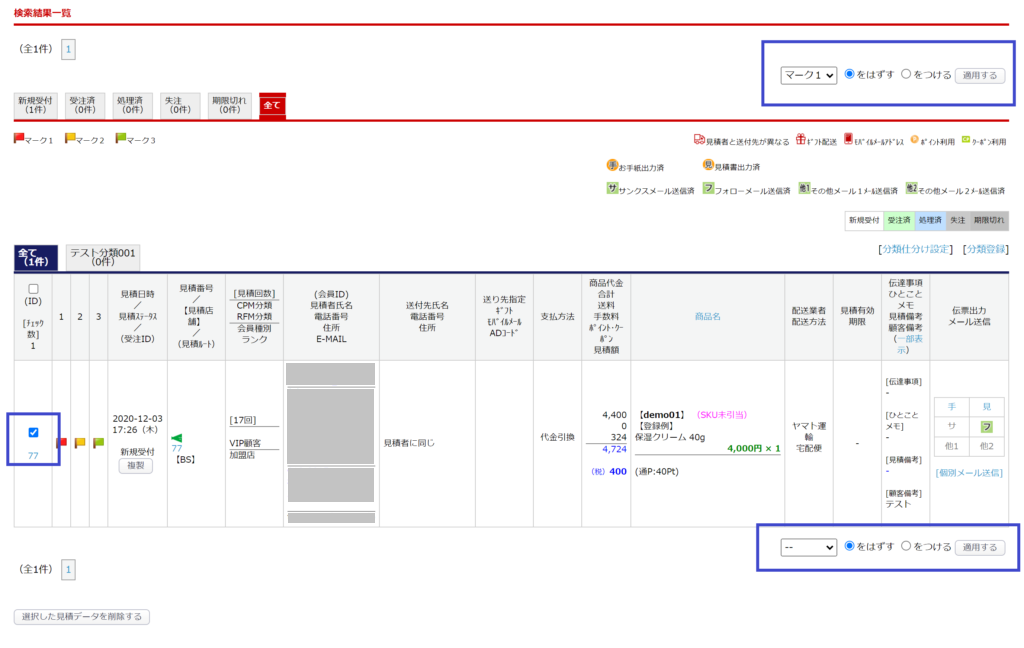The image size is (1024, 648).
Task: Select をつける radio beside the マーク1 dropdown
Action: click(906, 74)
